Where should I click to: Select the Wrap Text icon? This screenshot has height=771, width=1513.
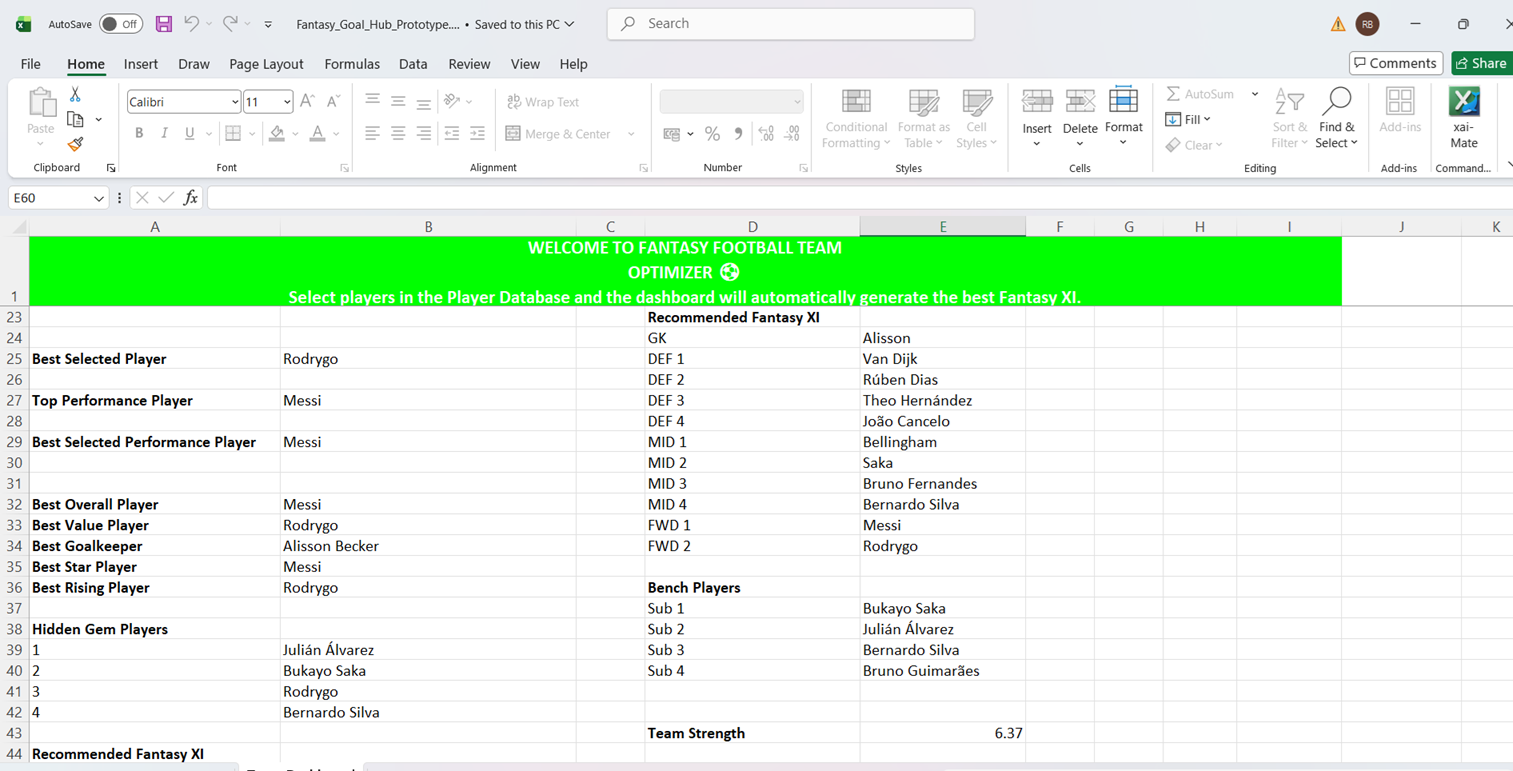pyautogui.click(x=515, y=101)
